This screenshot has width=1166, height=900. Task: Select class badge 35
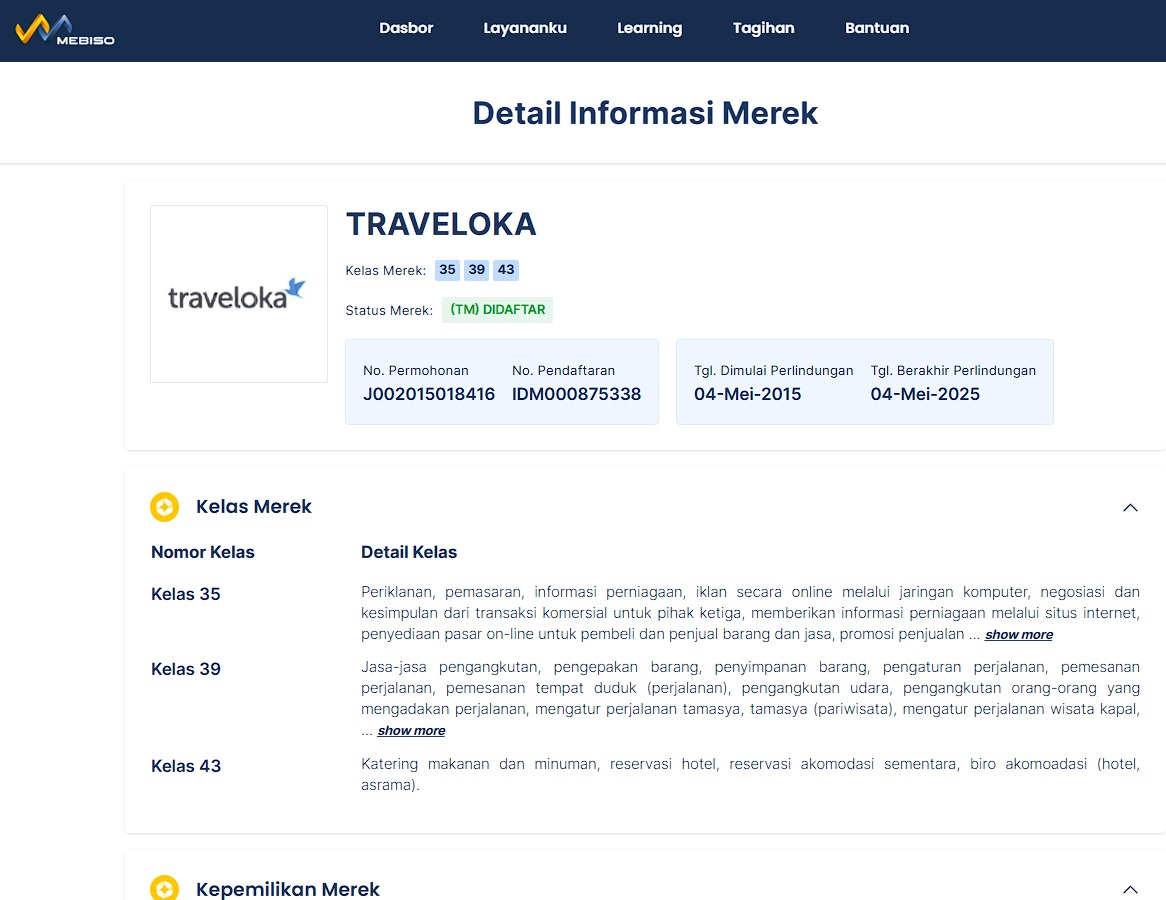[447, 270]
